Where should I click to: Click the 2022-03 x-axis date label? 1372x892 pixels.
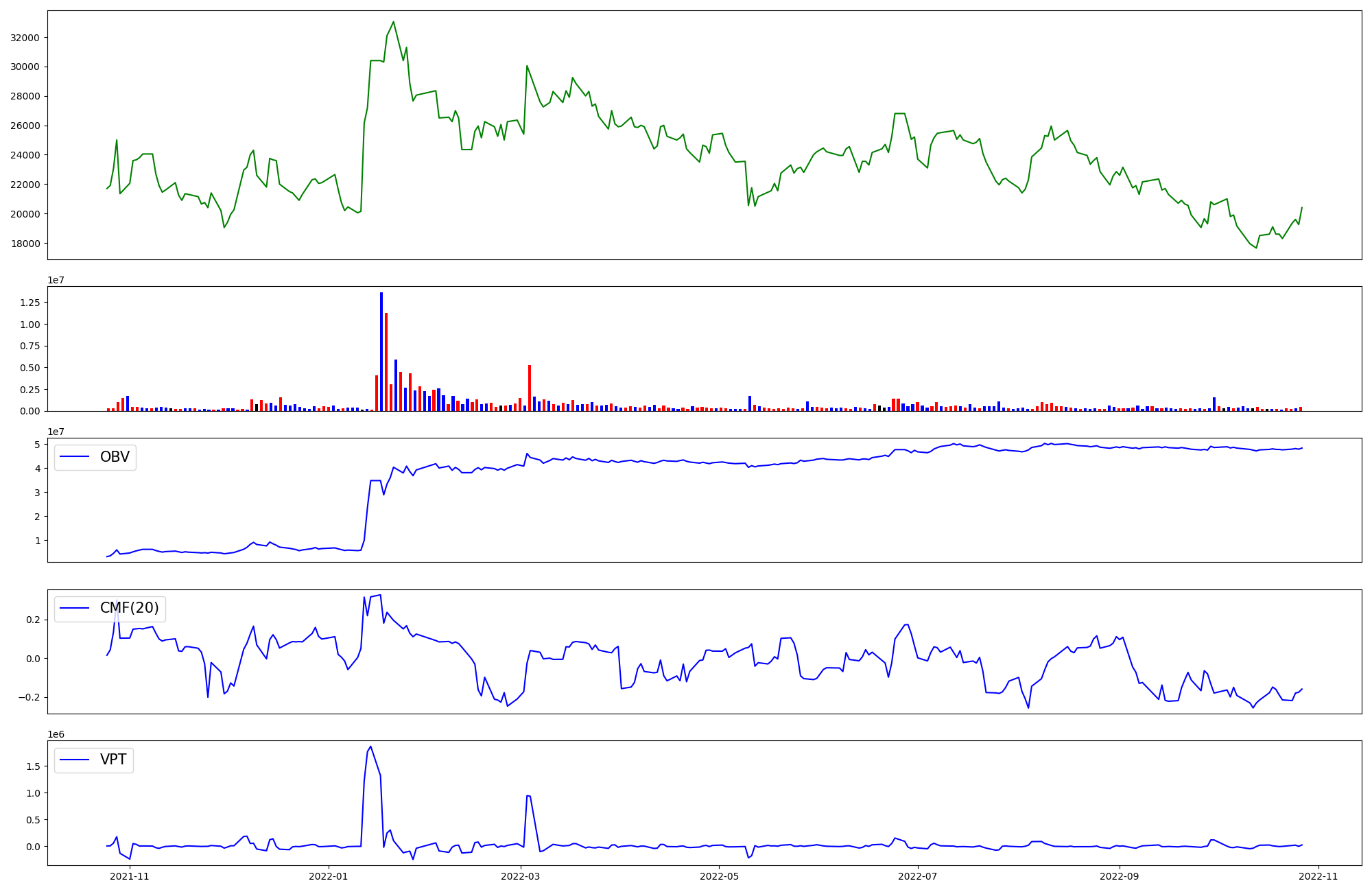521,876
